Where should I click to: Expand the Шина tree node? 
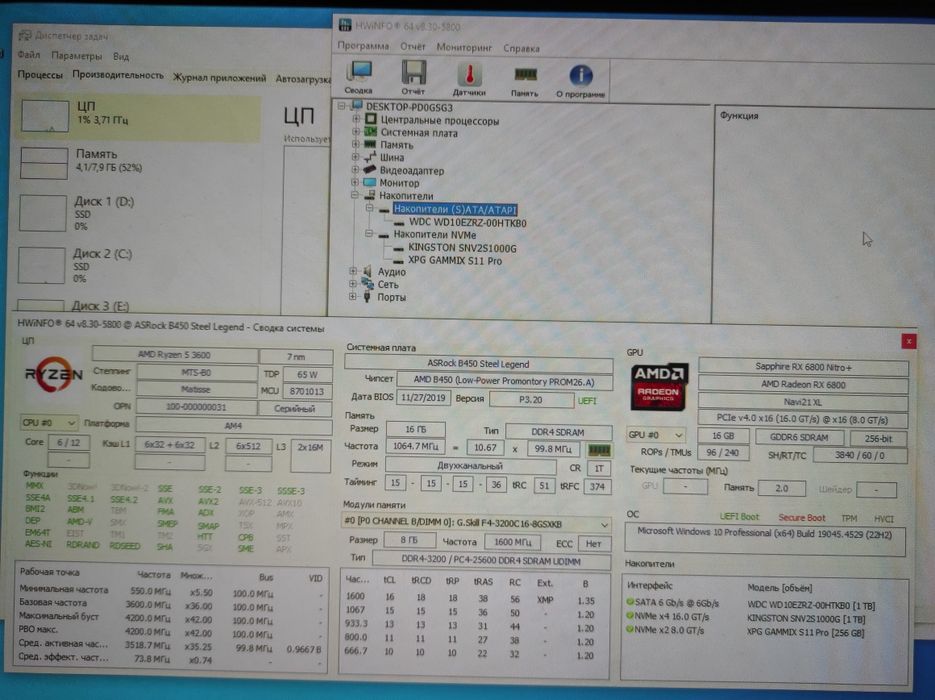pyautogui.click(x=355, y=157)
